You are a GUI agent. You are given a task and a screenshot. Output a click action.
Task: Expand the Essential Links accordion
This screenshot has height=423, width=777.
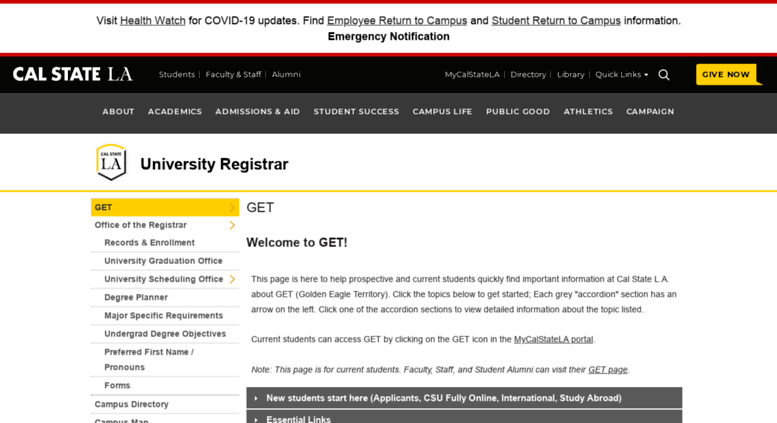[x=464, y=418]
